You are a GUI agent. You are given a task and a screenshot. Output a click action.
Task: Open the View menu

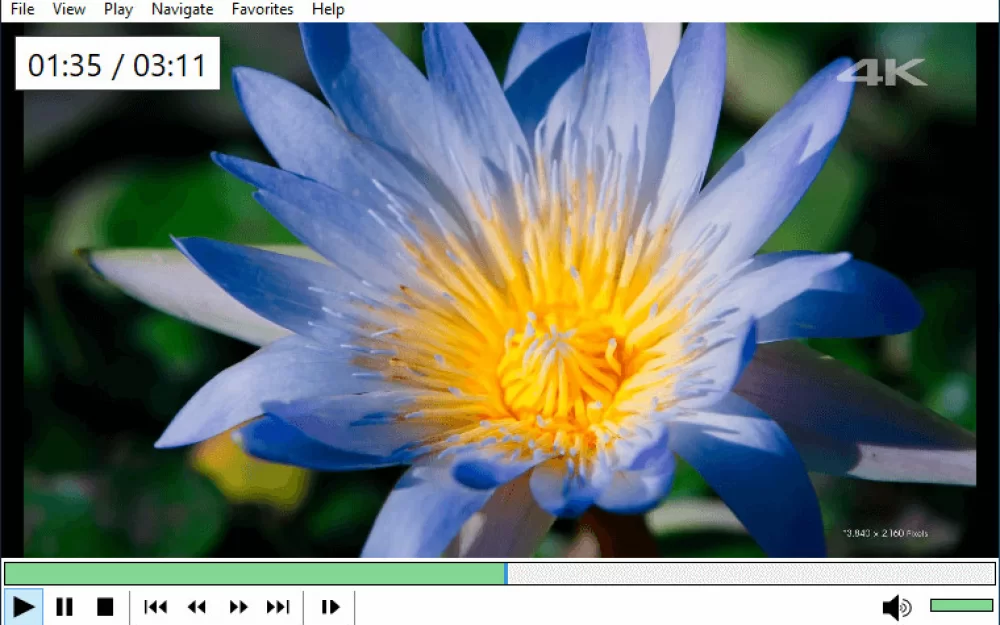coord(67,9)
